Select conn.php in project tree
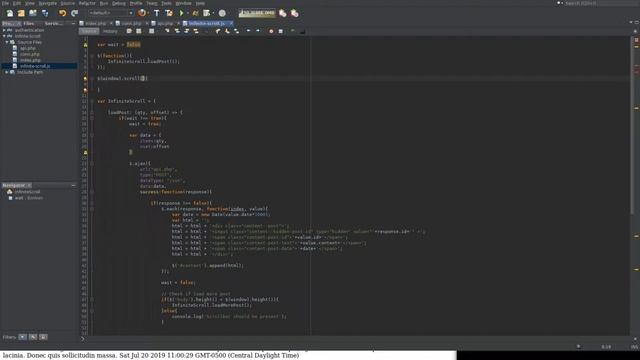This screenshot has height=360, width=640. (30, 54)
